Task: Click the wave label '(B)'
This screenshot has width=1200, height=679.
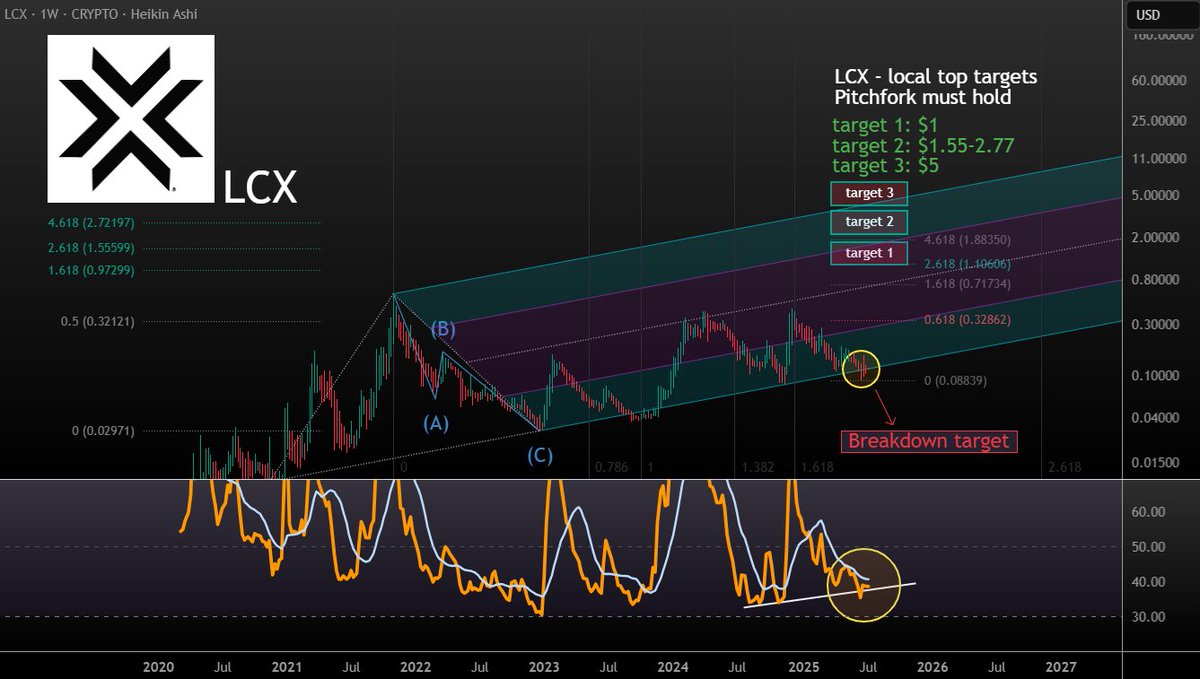Action: tap(444, 328)
